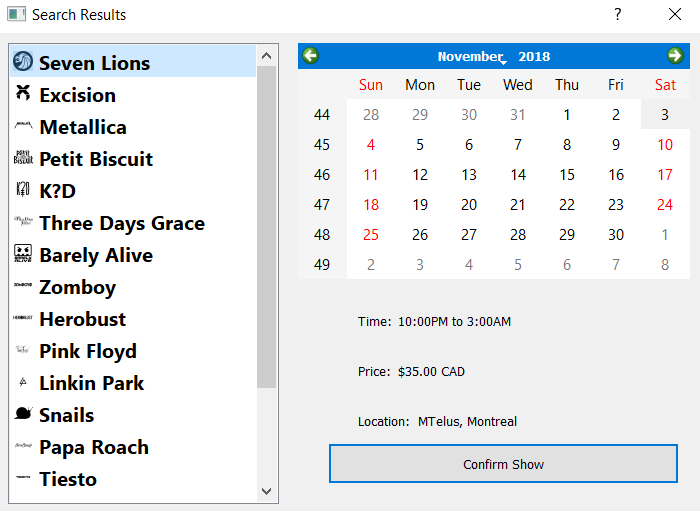
Task: Click the Excision artist logo icon
Action: (23, 93)
